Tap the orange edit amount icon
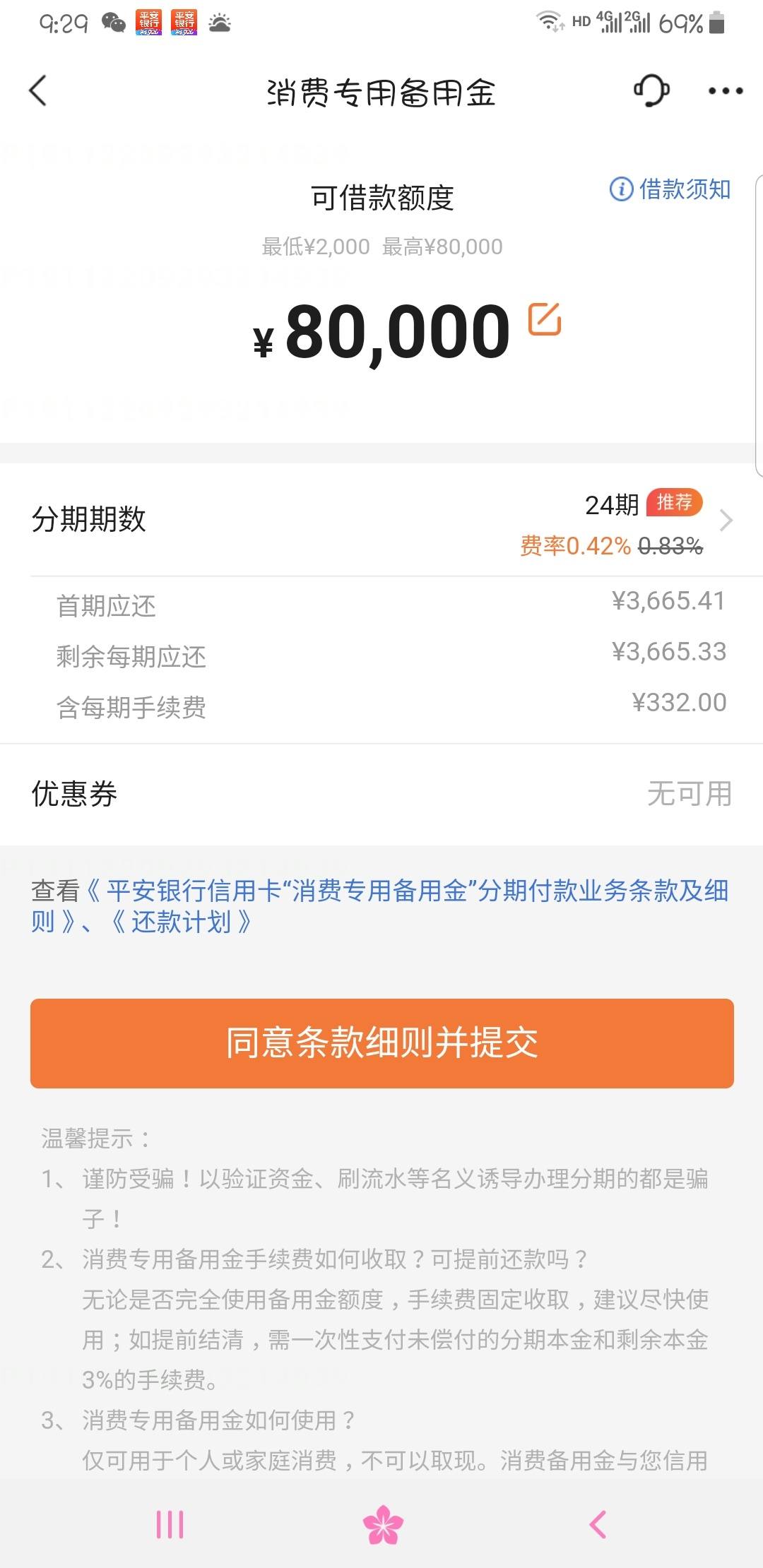763x1568 pixels. [545, 319]
